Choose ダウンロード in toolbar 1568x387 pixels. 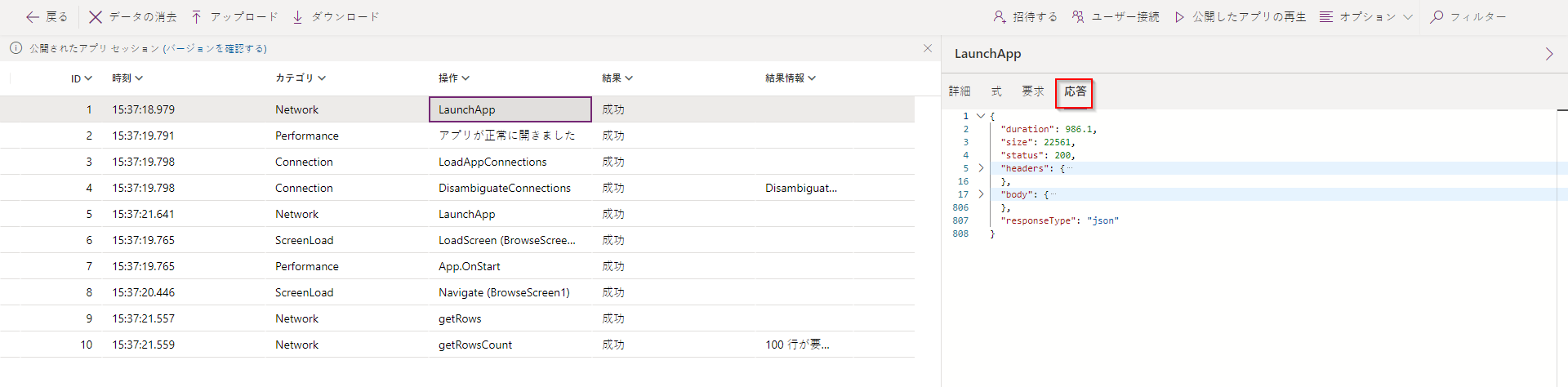pos(336,17)
